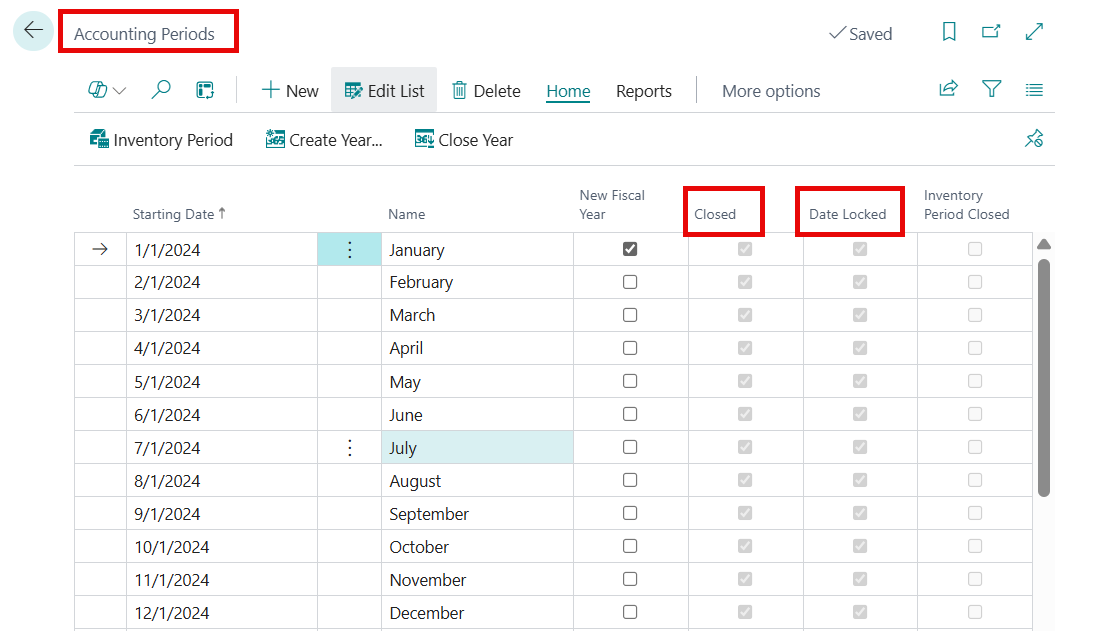The height and width of the screenshot is (631, 1113).
Task: Click the back arrow button
Action: 33,32
